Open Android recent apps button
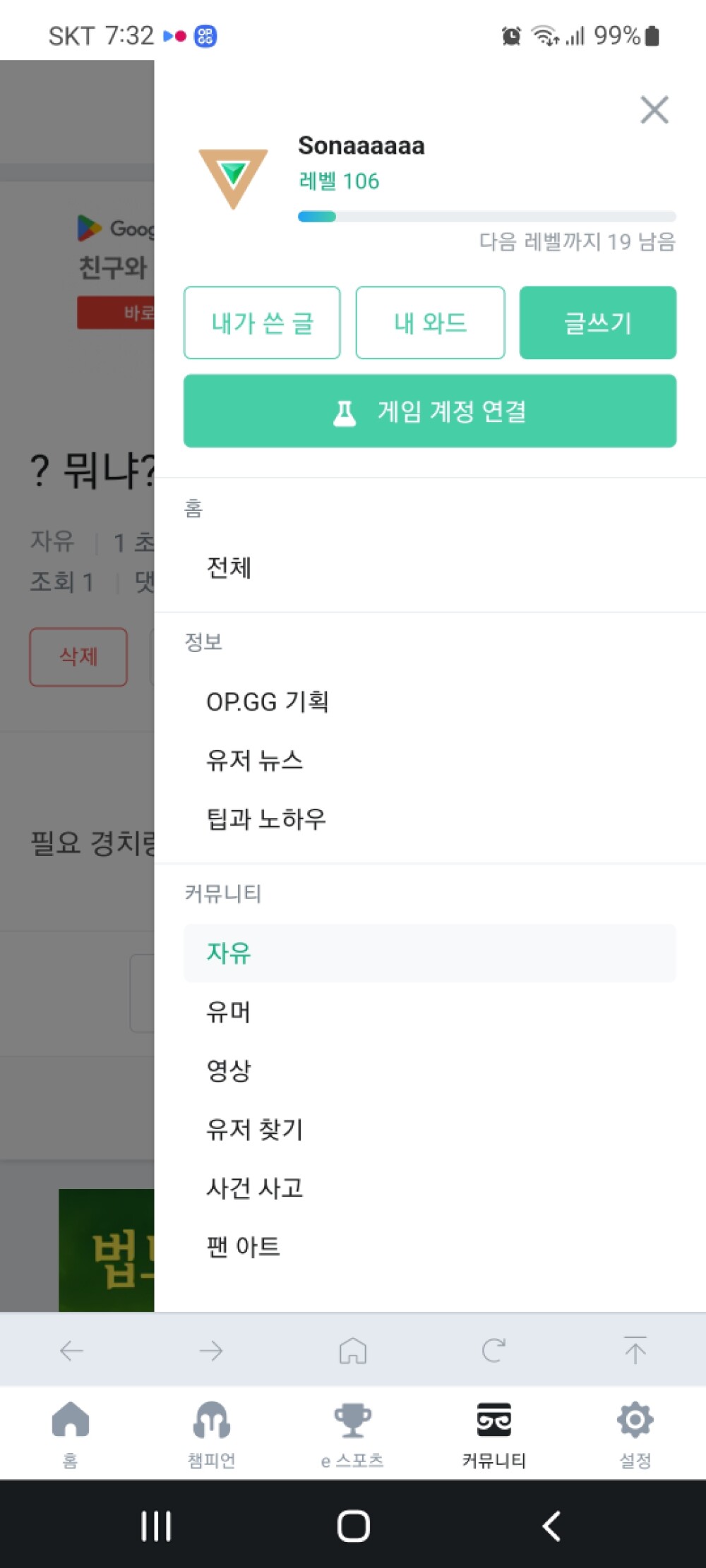The height and width of the screenshot is (1568, 706). point(156,1526)
